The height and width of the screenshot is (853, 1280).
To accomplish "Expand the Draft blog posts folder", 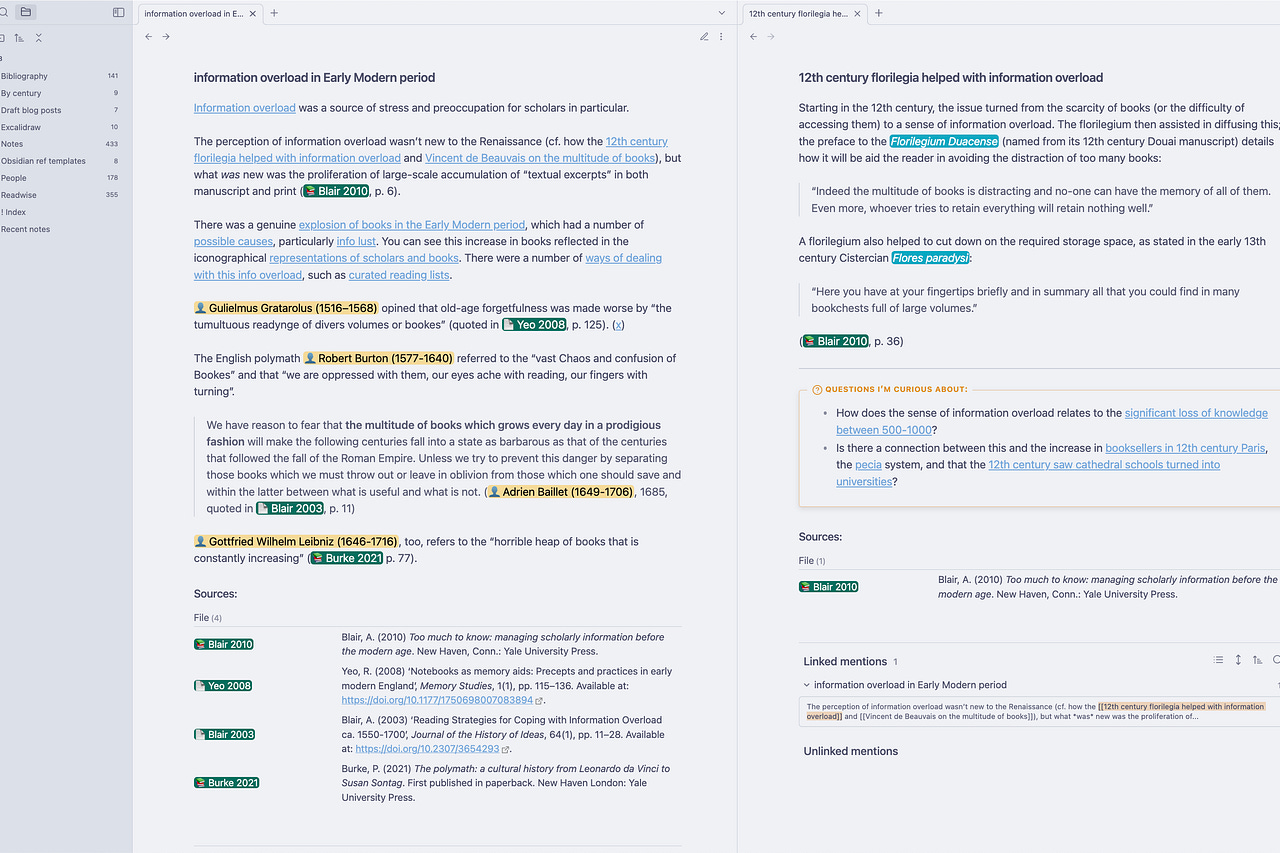I will pyautogui.click(x=60, y=110).
